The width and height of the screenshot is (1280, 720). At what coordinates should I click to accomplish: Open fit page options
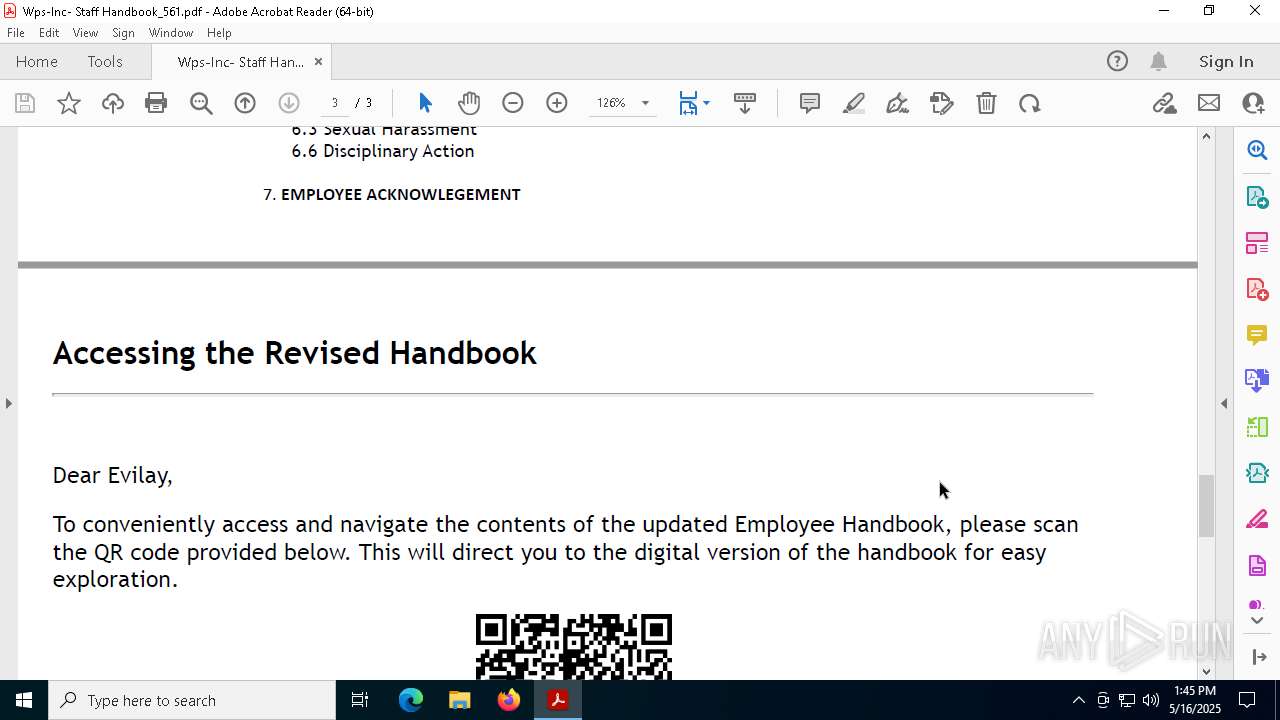[694, 103]
